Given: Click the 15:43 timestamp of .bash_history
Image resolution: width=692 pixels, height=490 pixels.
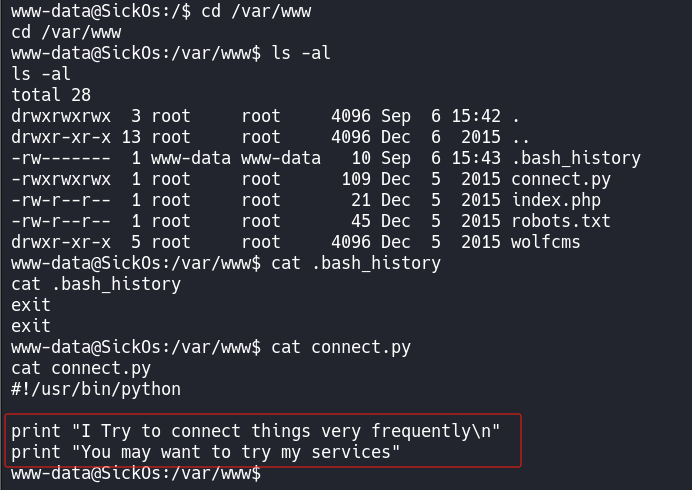Looking at the screenshot, I should tap(475, 158).
